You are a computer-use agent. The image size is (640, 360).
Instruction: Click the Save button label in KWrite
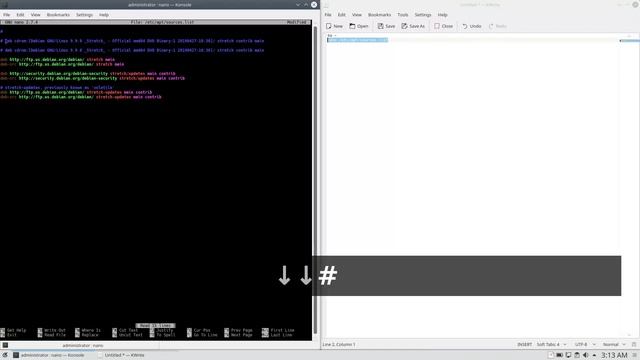pyautogui.click(x=390, y=26)
